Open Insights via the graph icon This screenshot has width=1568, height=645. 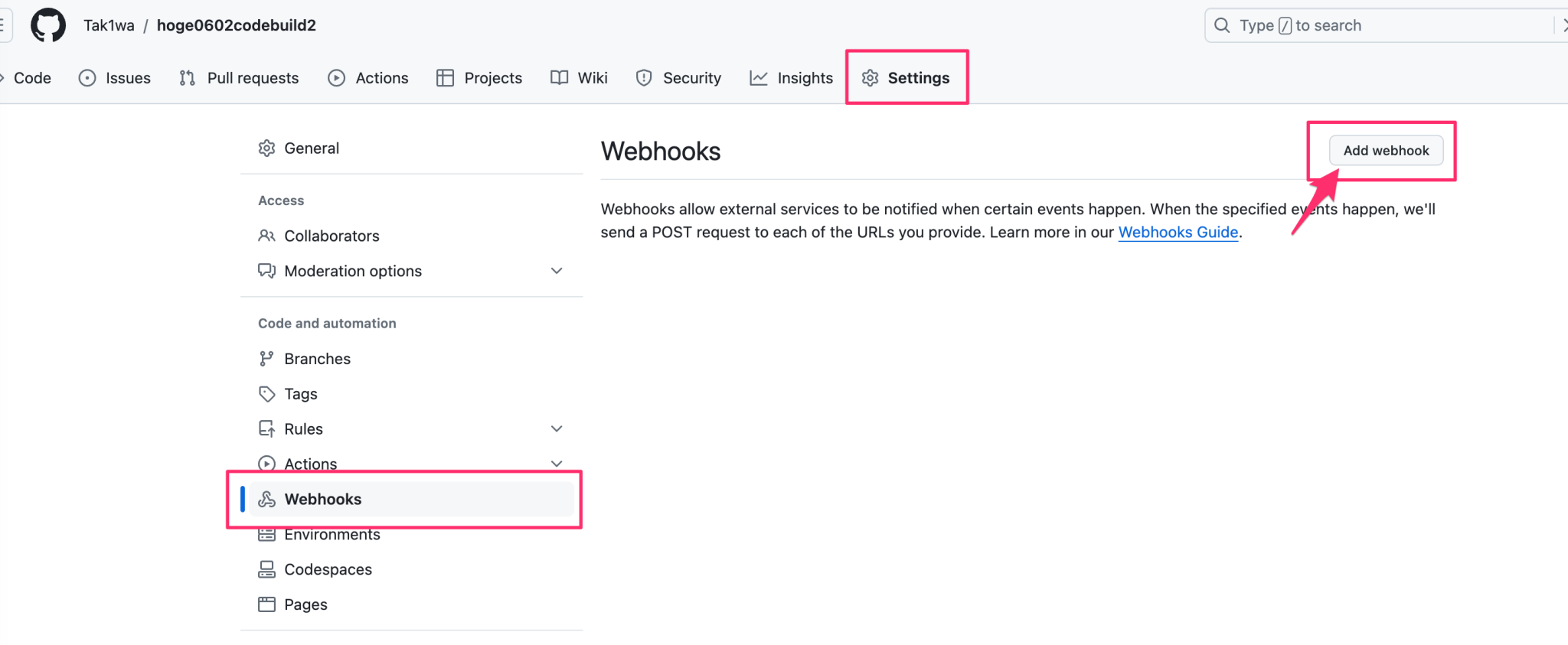pyautogui.click(x=757, y=77)
